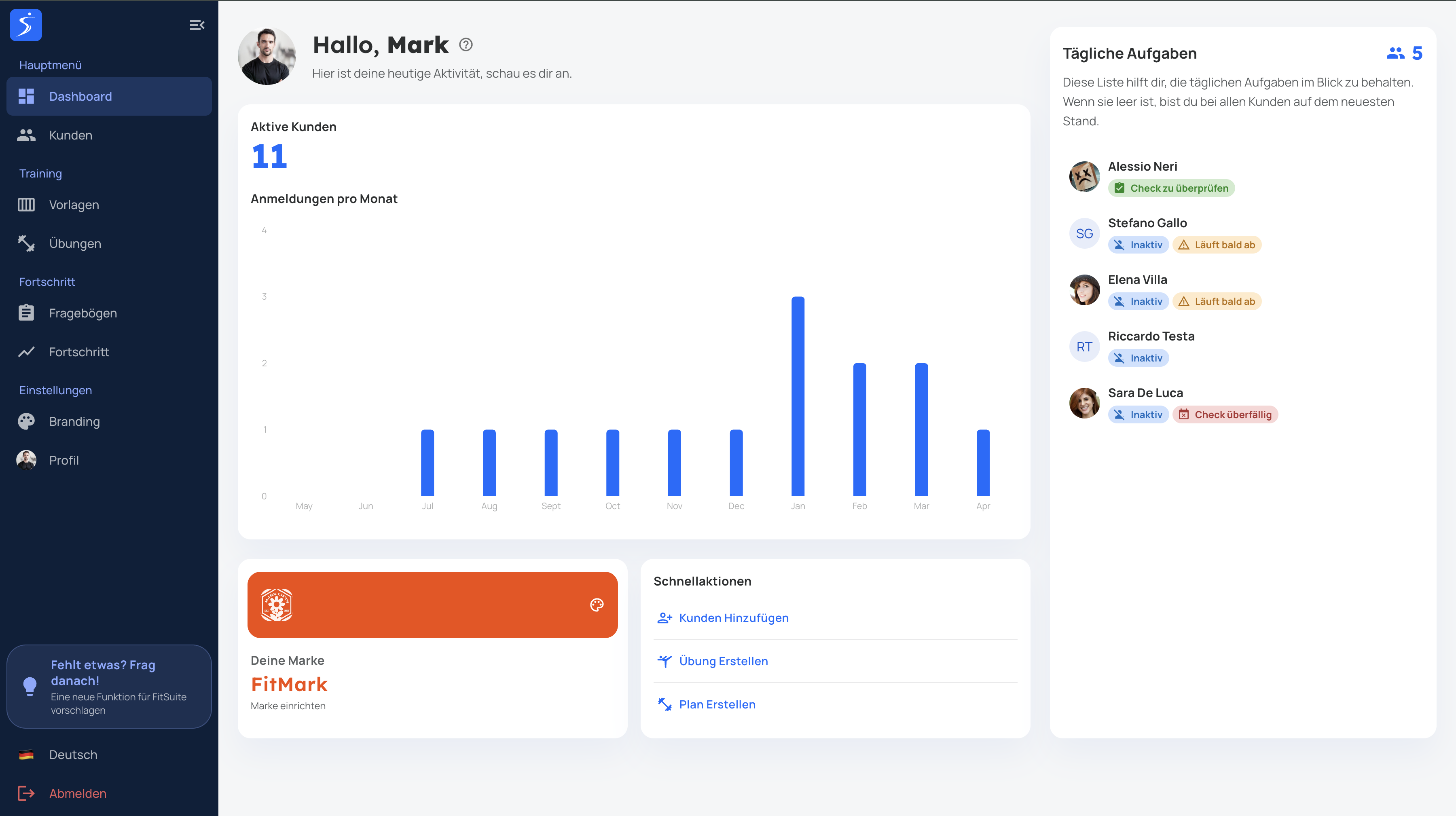Click the Jan bar in the chart
Image resolution: width=1456 pixels, height=816 pixels.
point(798,396)
